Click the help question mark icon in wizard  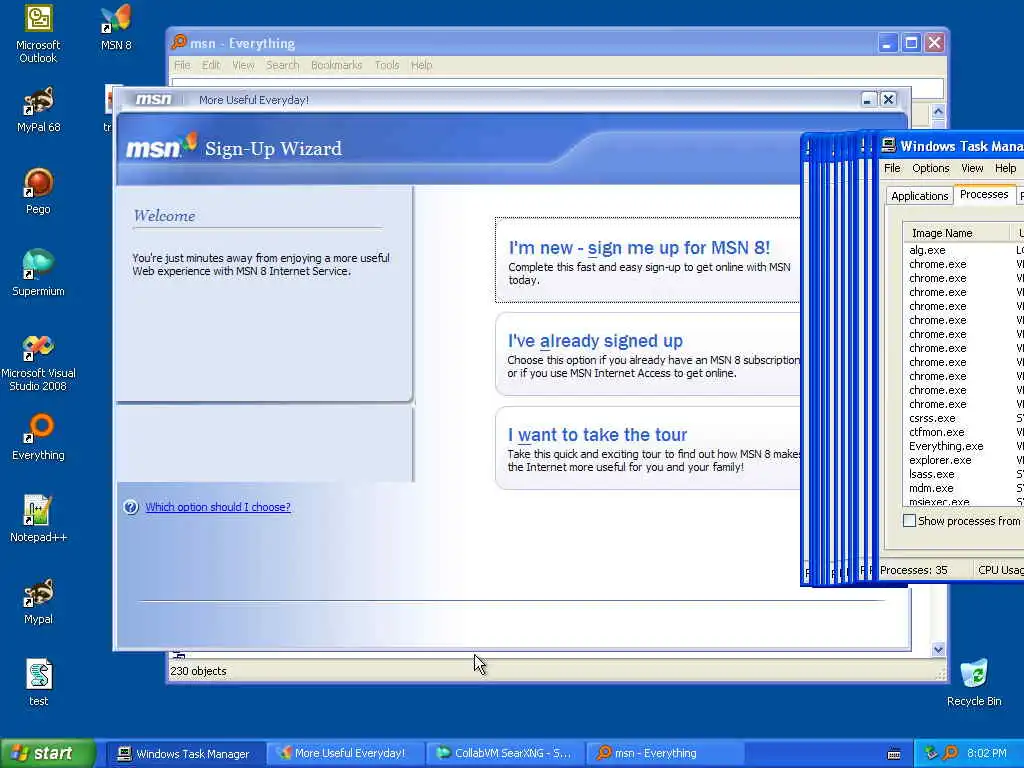(131, 507)
